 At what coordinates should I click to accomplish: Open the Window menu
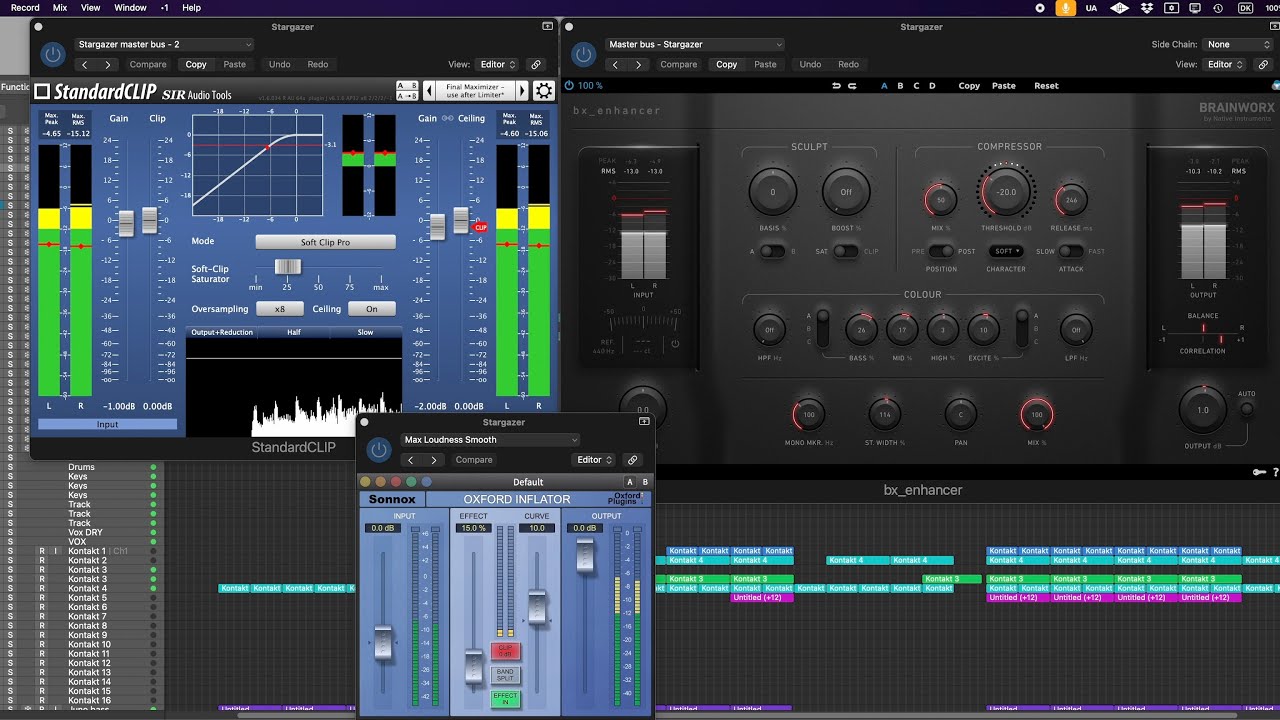(130, 7)
